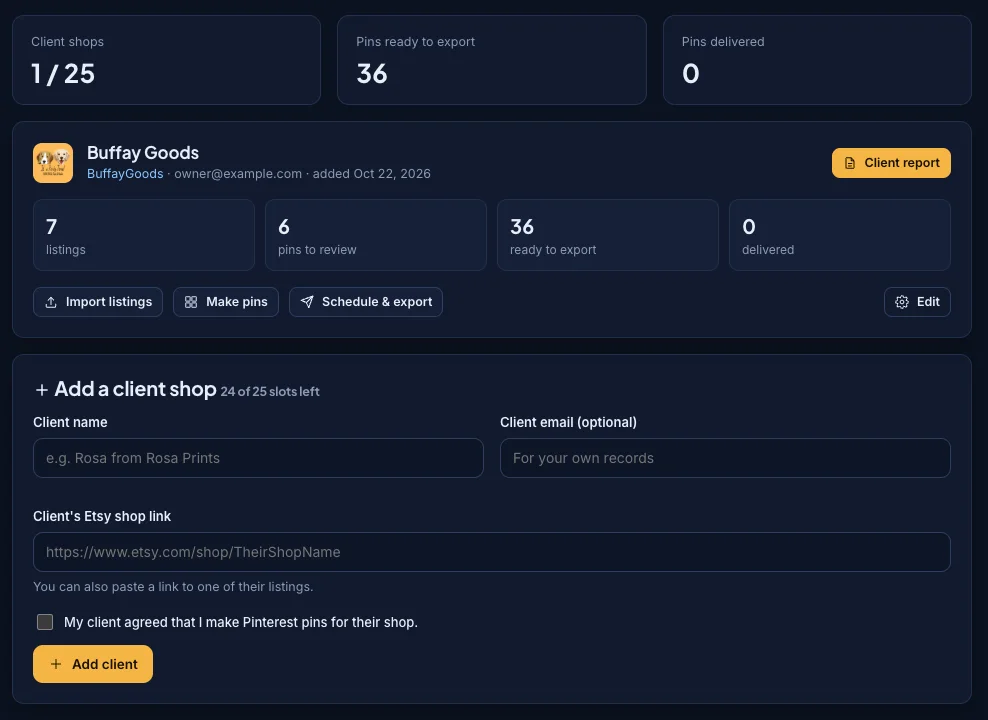Select the 0 delivered stat card
Viewport: 988px width, 720px height.
coord(840,235)
